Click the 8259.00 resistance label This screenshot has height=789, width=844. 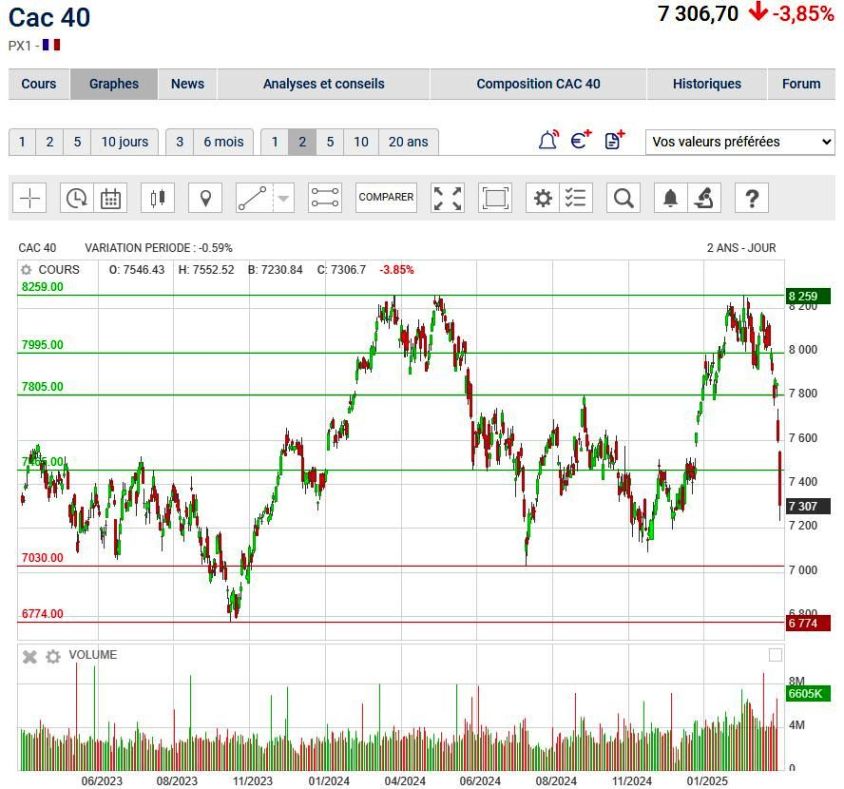point(43,287)
